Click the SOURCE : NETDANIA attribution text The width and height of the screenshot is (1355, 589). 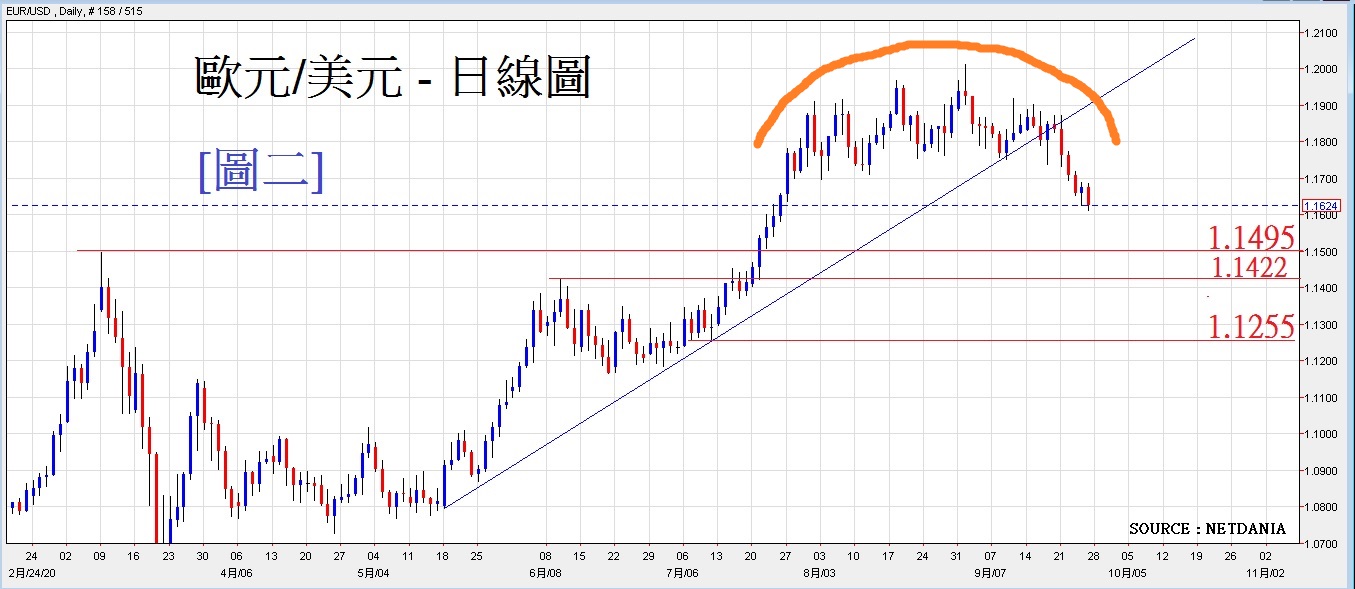(x=1207, y=528)
